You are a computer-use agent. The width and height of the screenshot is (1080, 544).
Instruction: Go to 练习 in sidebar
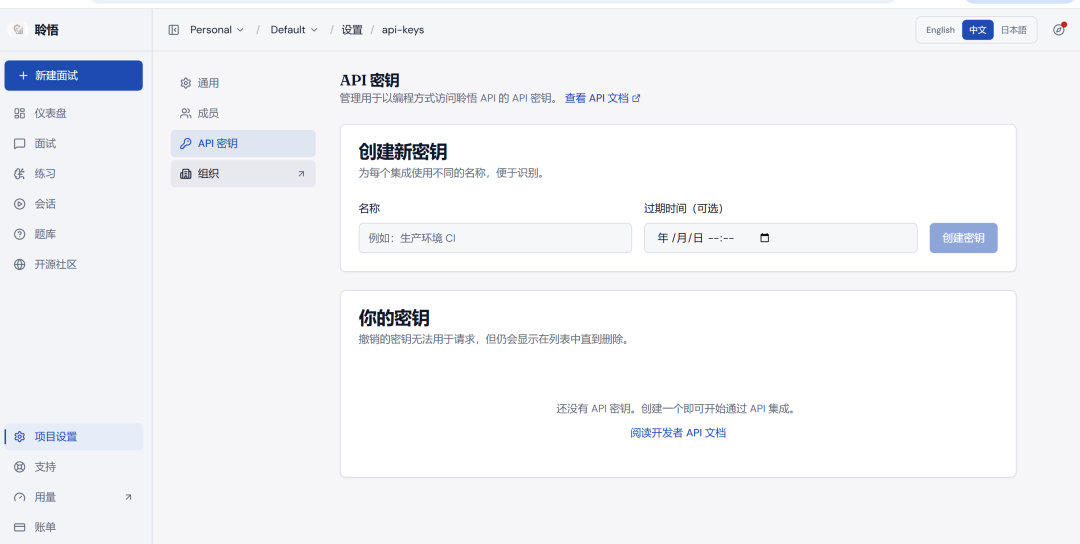[74, 174]
